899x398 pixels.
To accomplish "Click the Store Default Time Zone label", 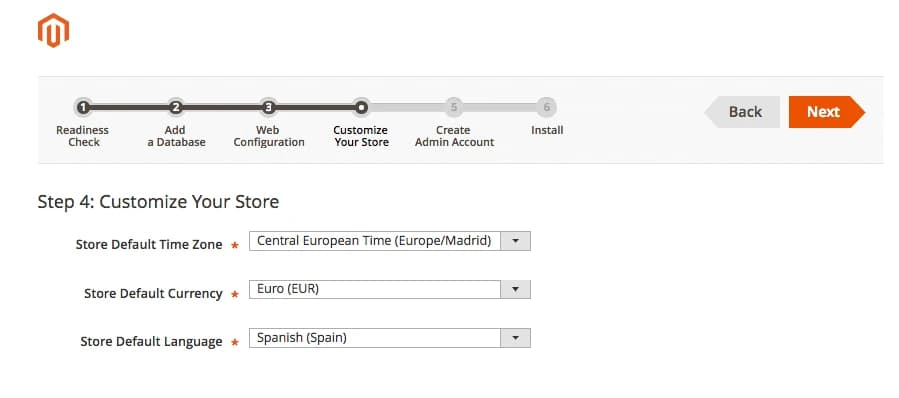I will 149,244.
